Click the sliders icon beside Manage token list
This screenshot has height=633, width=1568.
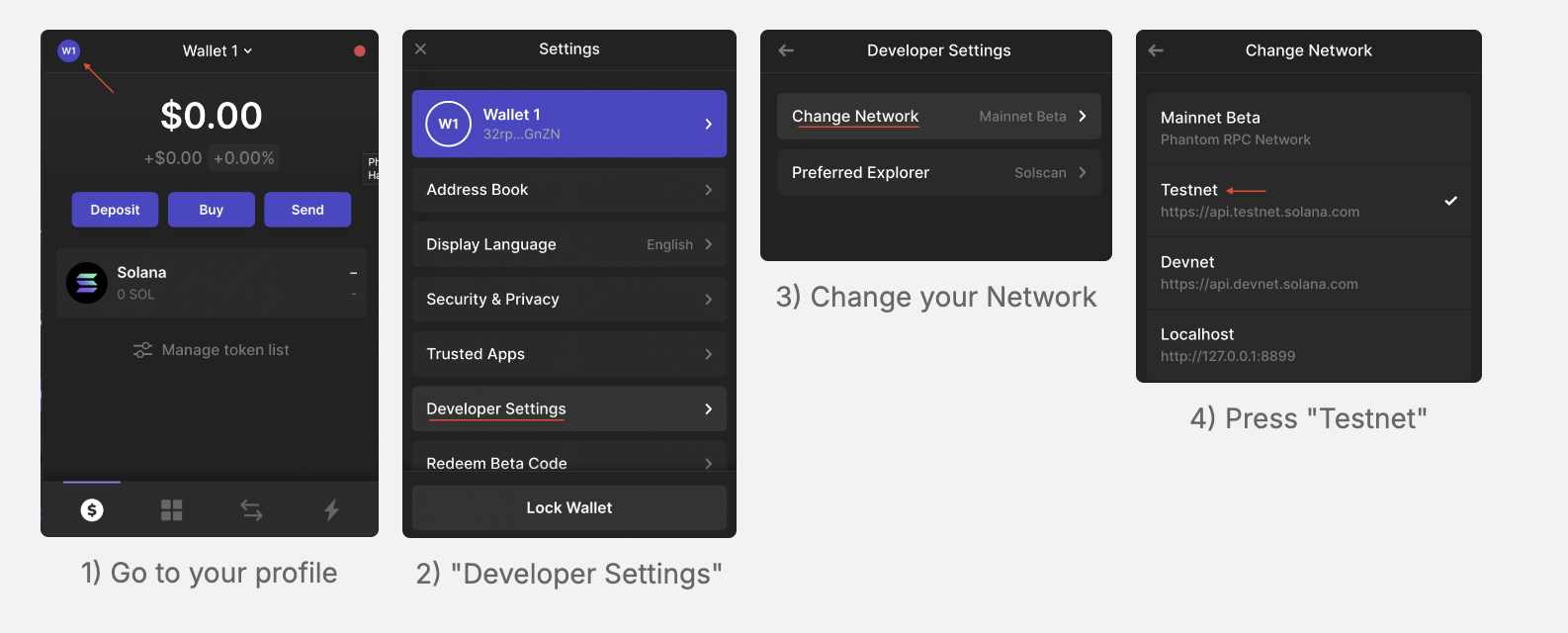[x=142, y=350]
